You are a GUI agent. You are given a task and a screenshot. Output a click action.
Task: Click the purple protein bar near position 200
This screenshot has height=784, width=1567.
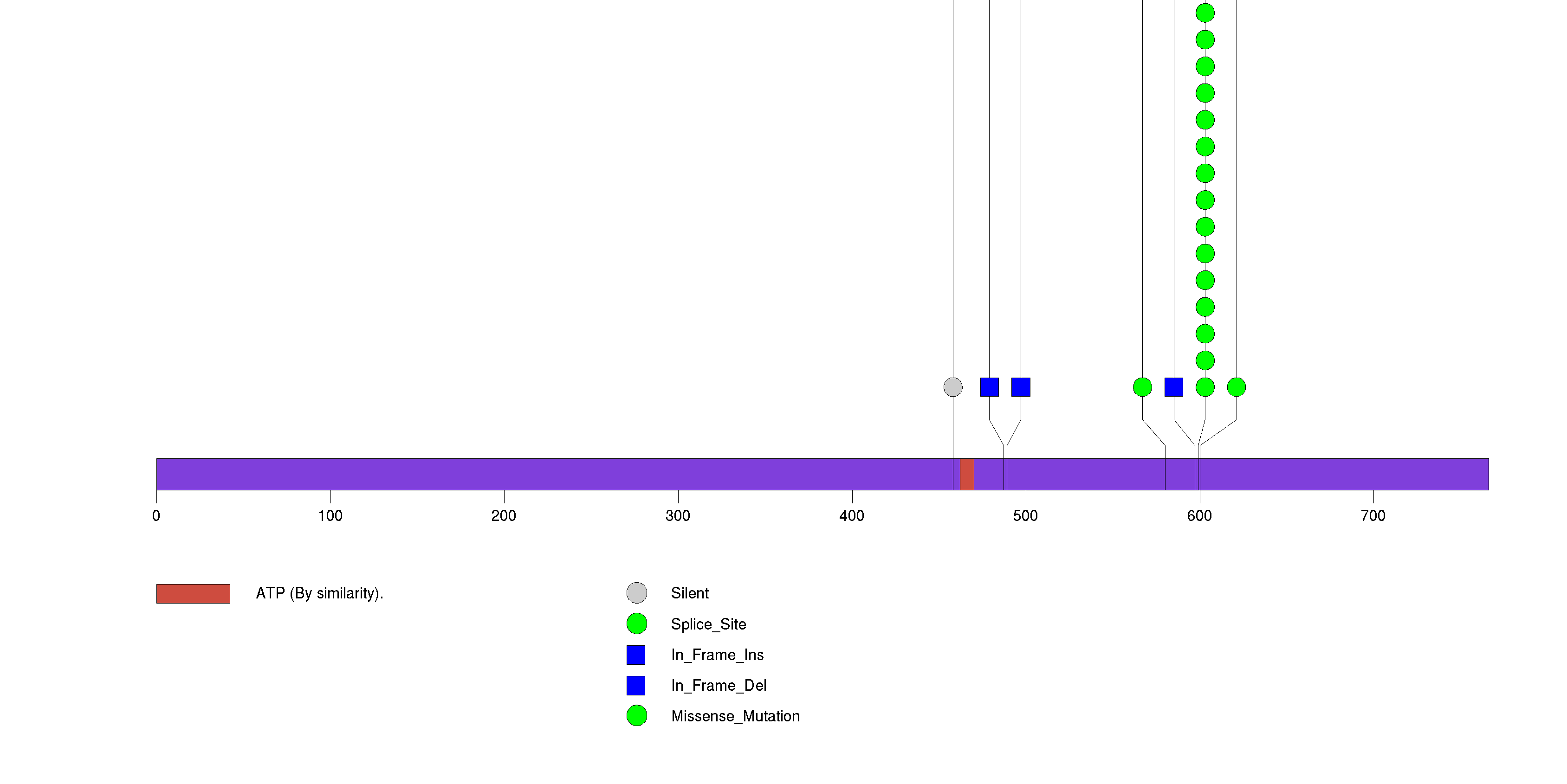(504, 474)
